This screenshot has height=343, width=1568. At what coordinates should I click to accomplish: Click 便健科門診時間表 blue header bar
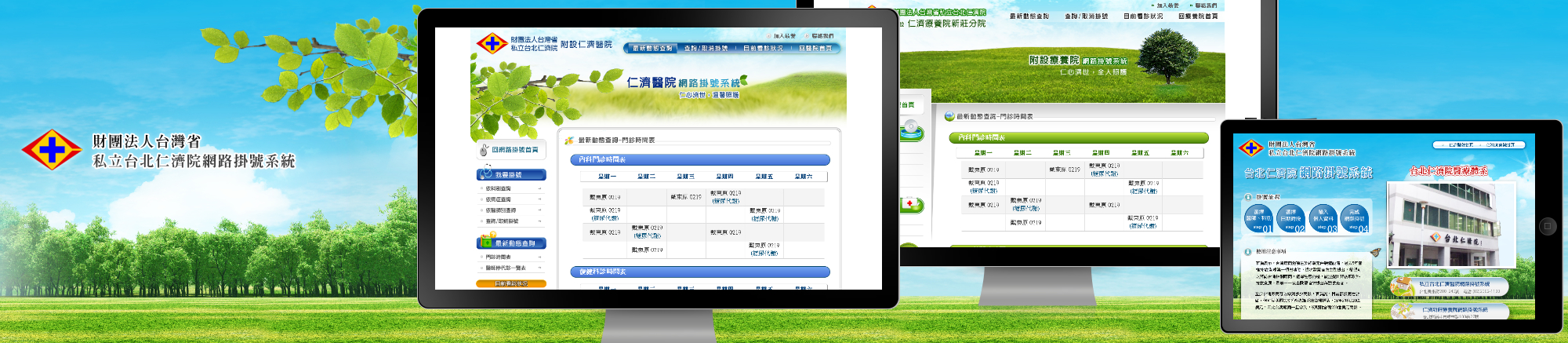coord(699,272)
